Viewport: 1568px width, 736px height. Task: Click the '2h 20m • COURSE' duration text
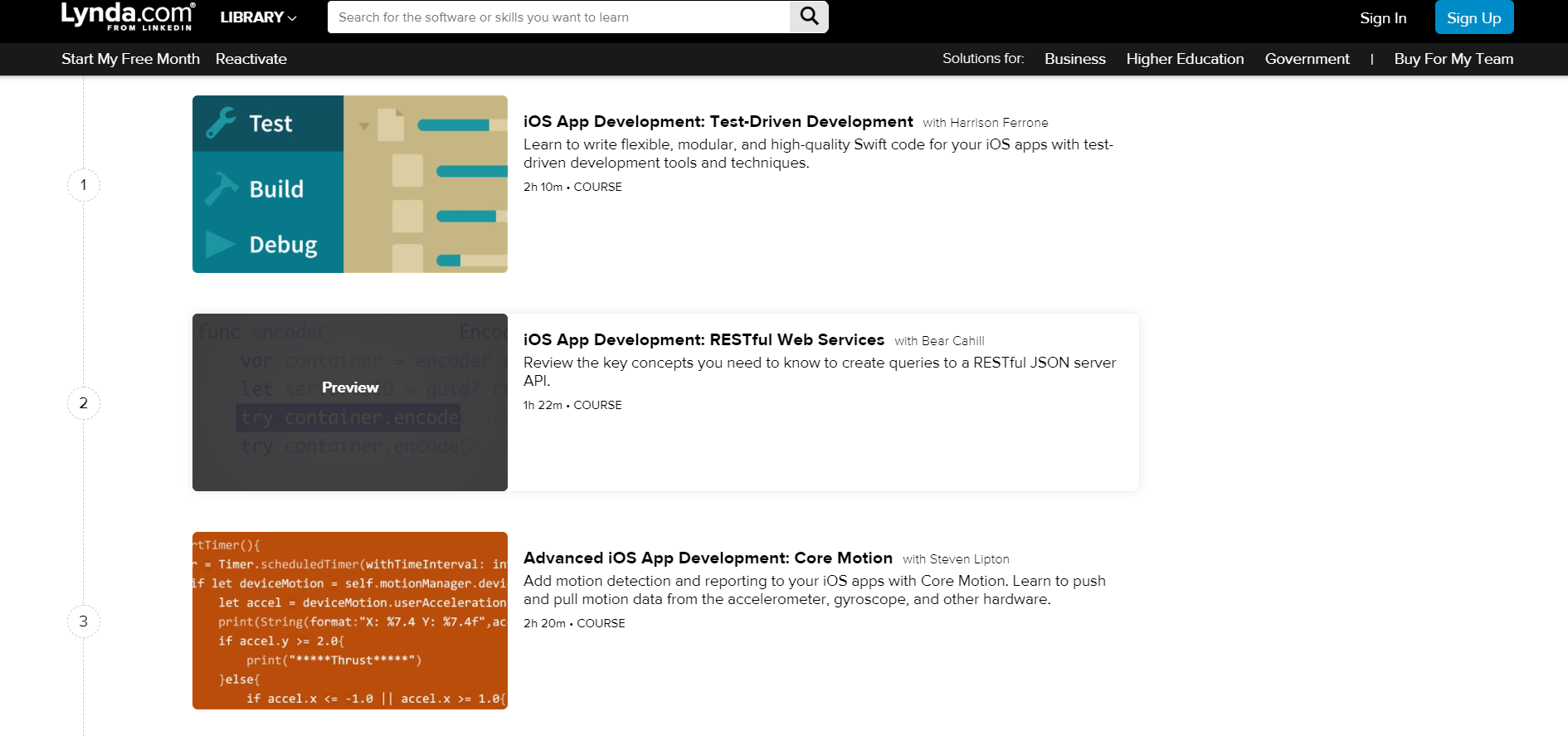pyautogui.click(x=574, y=623)
